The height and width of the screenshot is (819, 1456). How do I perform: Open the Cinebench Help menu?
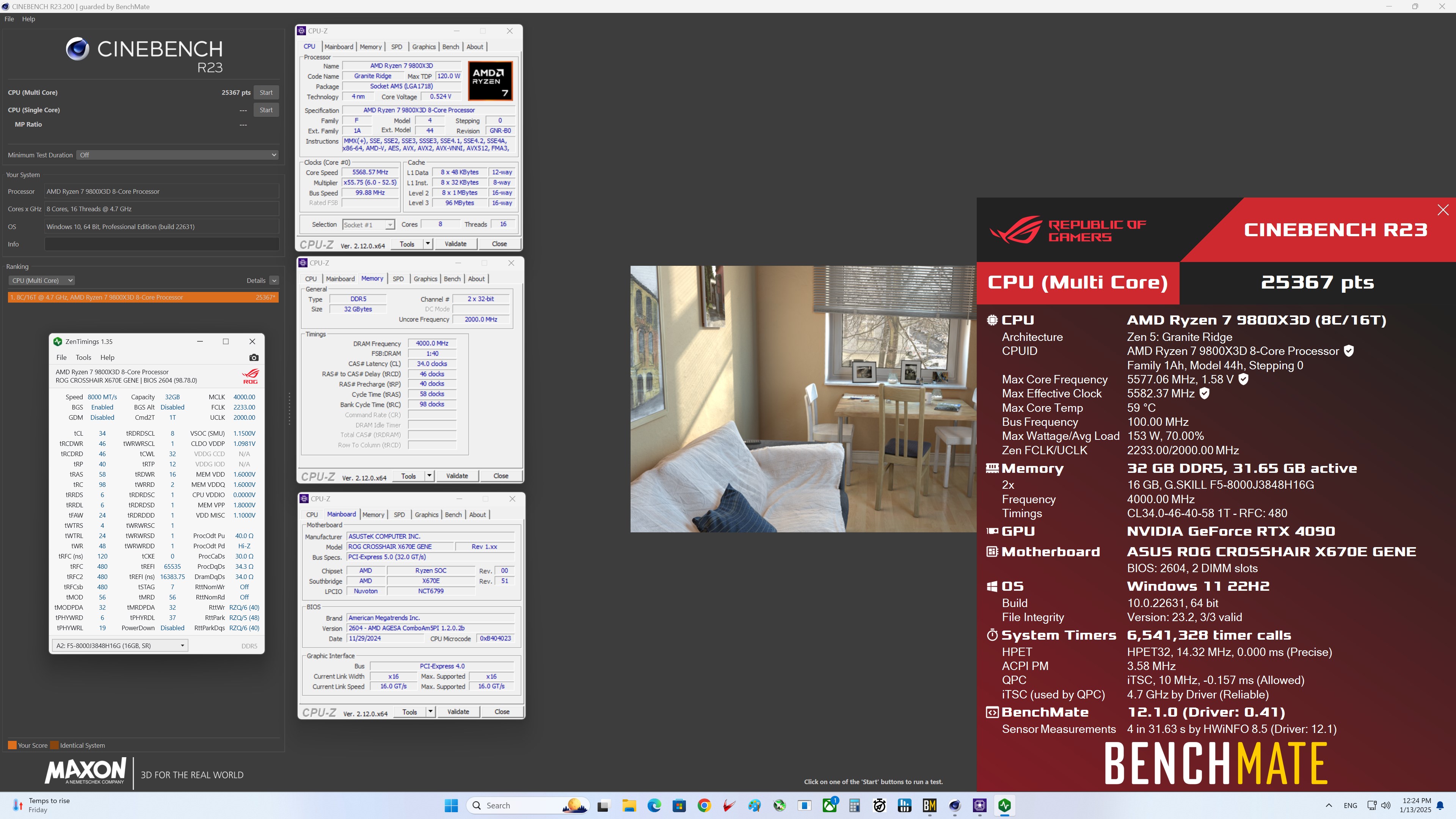tap(28, 19)
